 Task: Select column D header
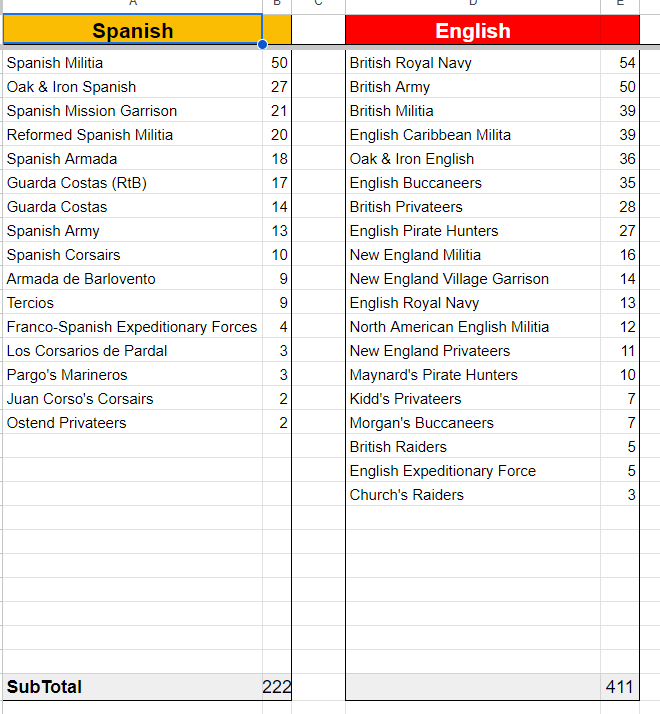coord(472,5)
